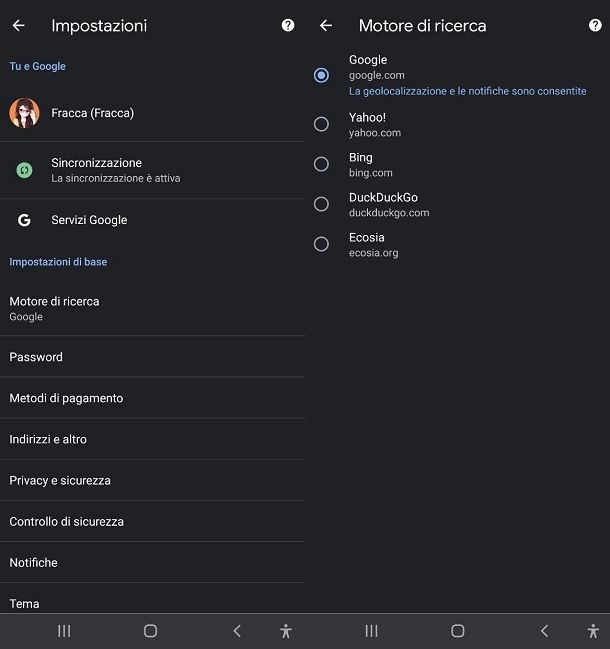Tap back chevron in left navigation bar
Screen dimensions: 610x649
237,631
